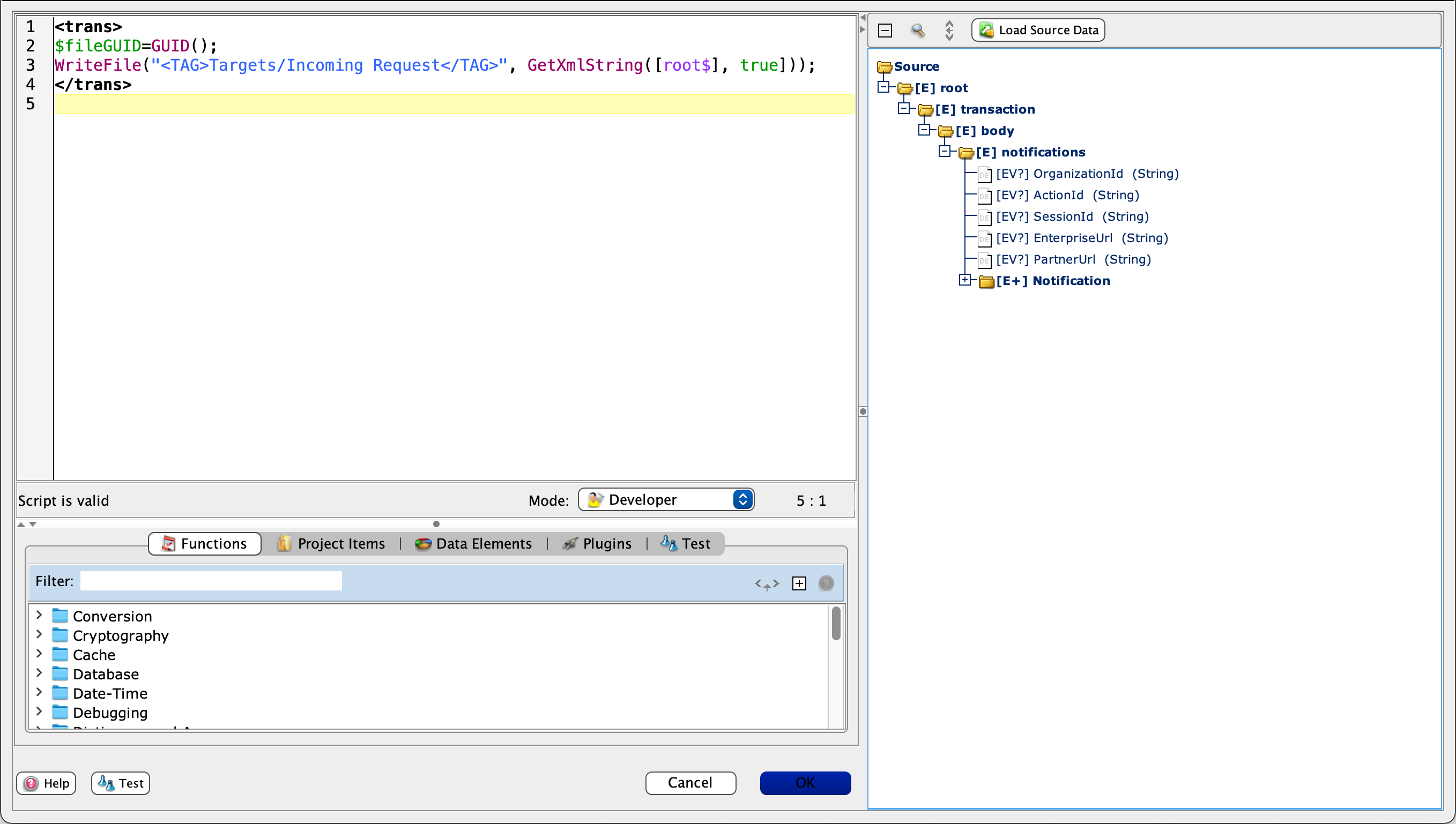Click the zoom/magnify icon in toolbar

point(917,30)
